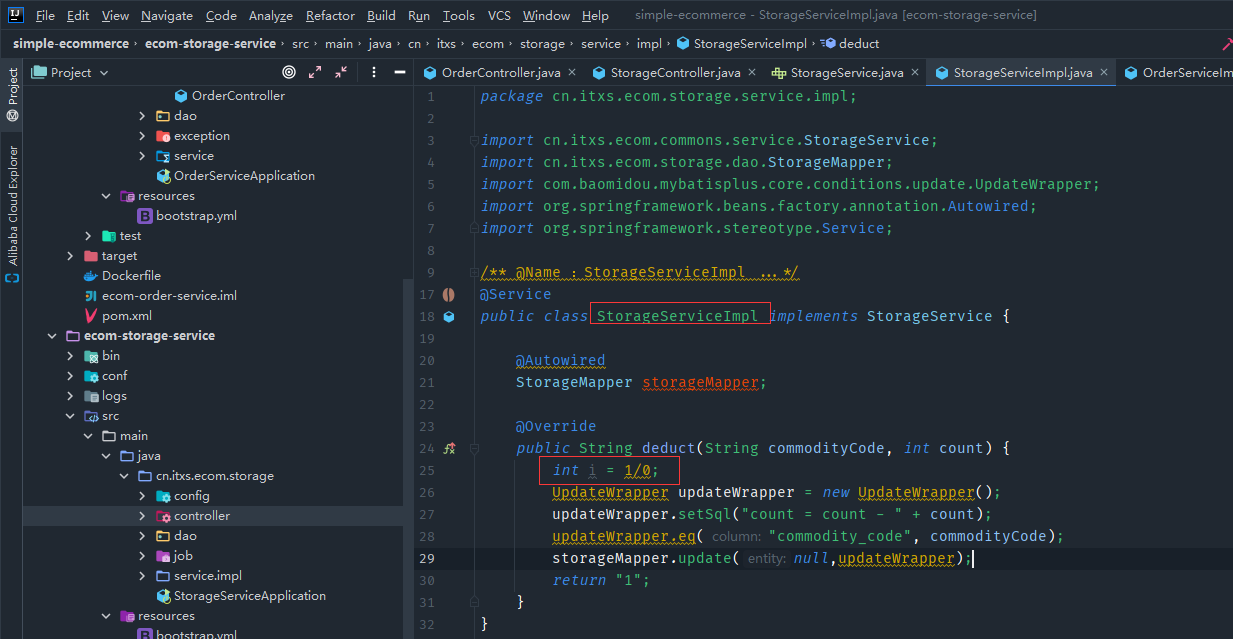This screenshot has width=1233, height=639.
Task: Switch to StorageService.java tab
Action: tap(847, 72)
